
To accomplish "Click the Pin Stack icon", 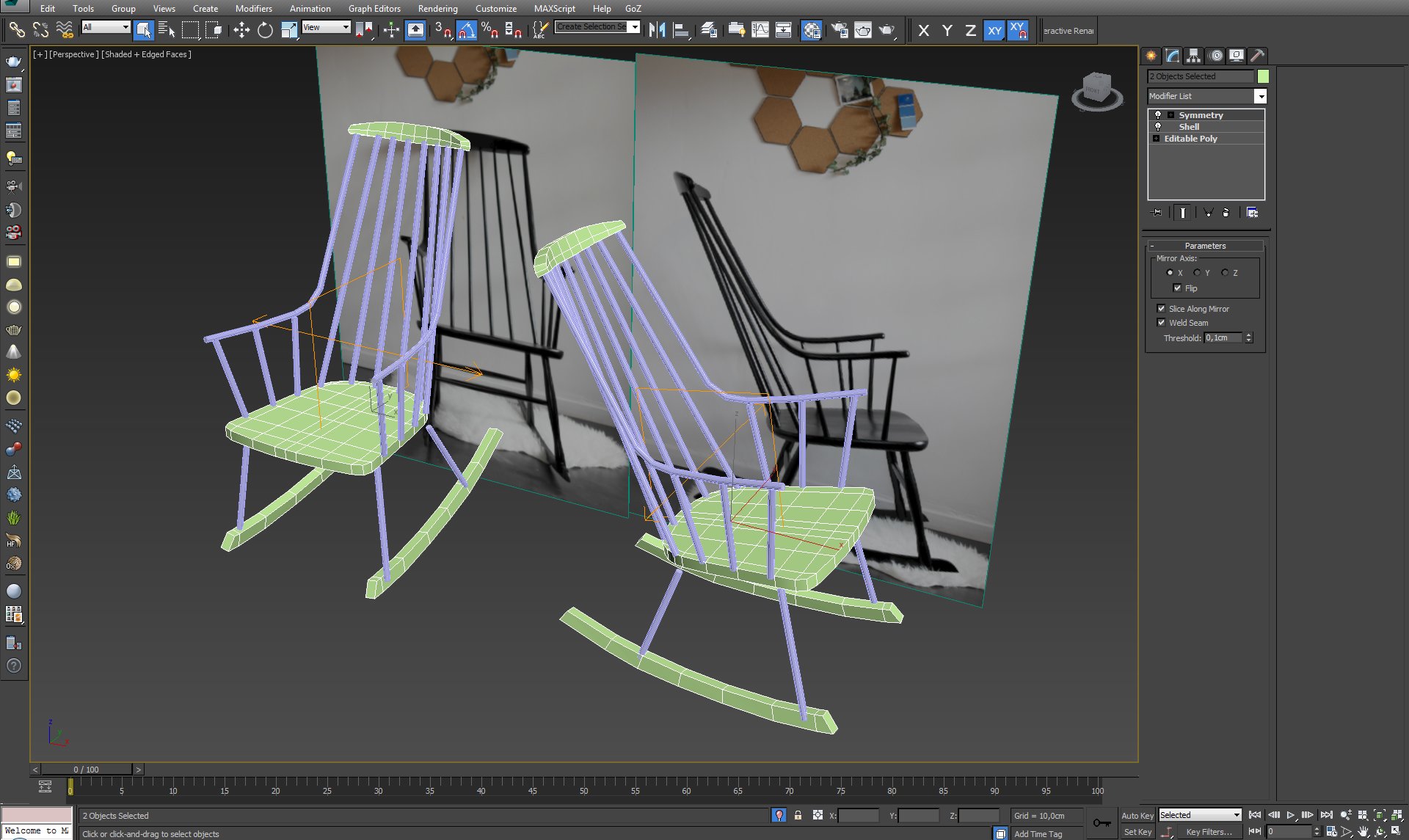I will tap(1157, 213).
